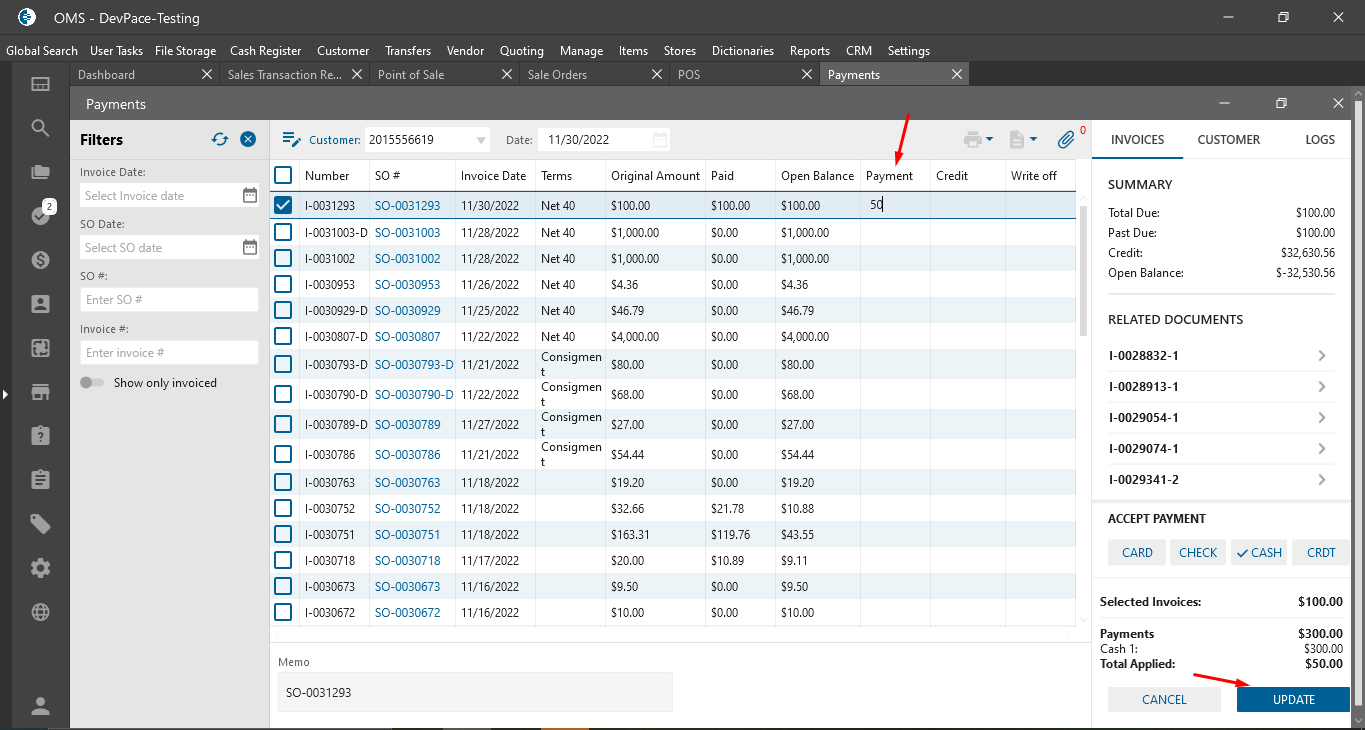Click the UPDATE button
Image resolution: width=1365 pixels, height=730 pixels.
click(x=1293, y=699)
